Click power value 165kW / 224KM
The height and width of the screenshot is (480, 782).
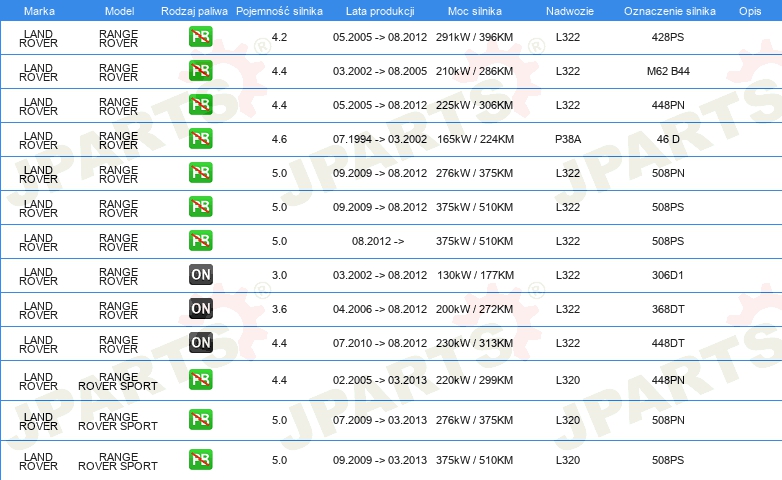(475, 139)
